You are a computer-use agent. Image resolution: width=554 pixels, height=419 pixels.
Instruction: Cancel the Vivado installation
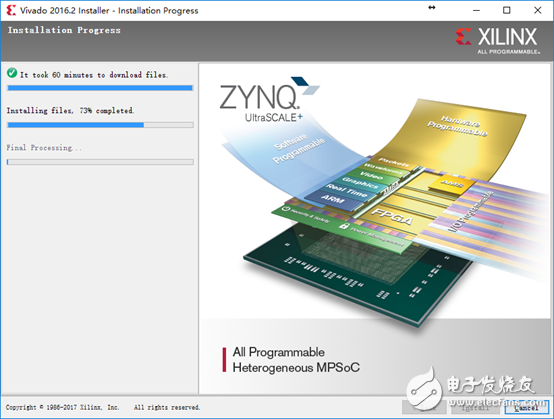point(526,408)
